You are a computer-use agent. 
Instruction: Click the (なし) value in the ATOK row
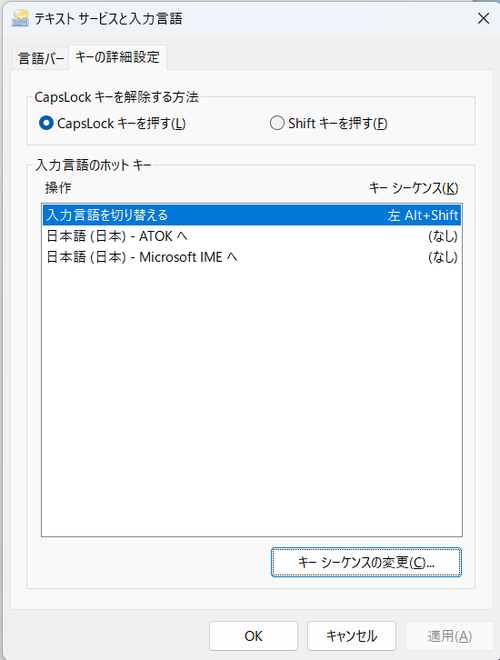(442, 236)
